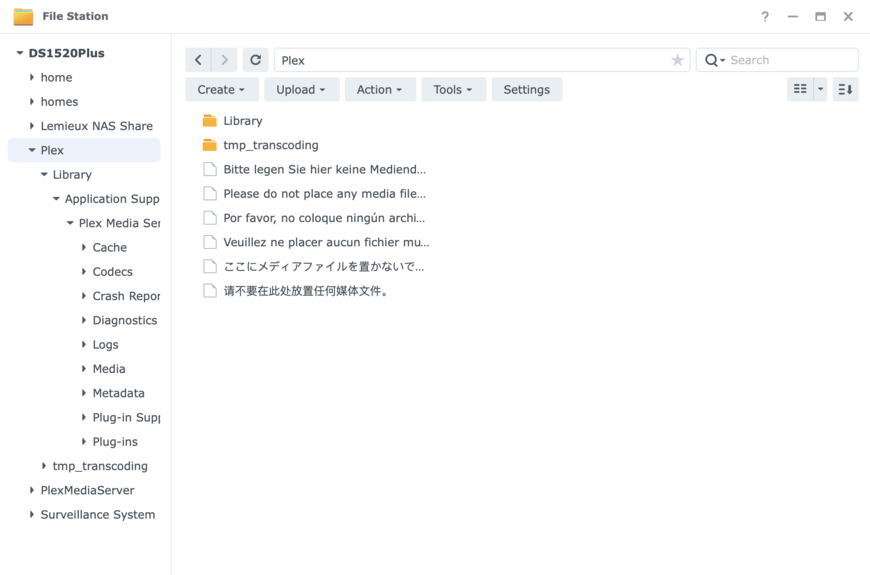This screenshot has width=870, height=575.
Task: Collapse the Library tree node arrow
Action: (x=44, y=174)
